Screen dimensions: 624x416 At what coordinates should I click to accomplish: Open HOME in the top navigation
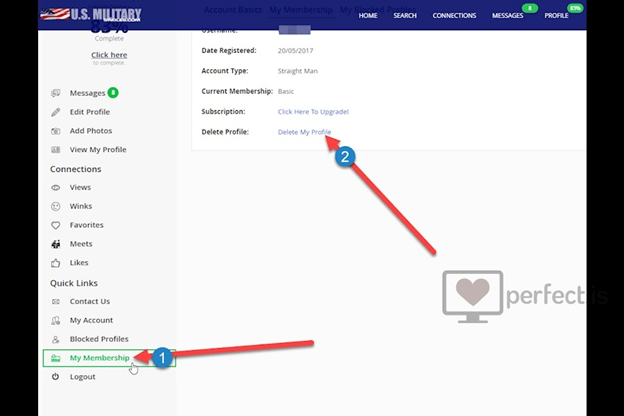(x=368, y=16)
